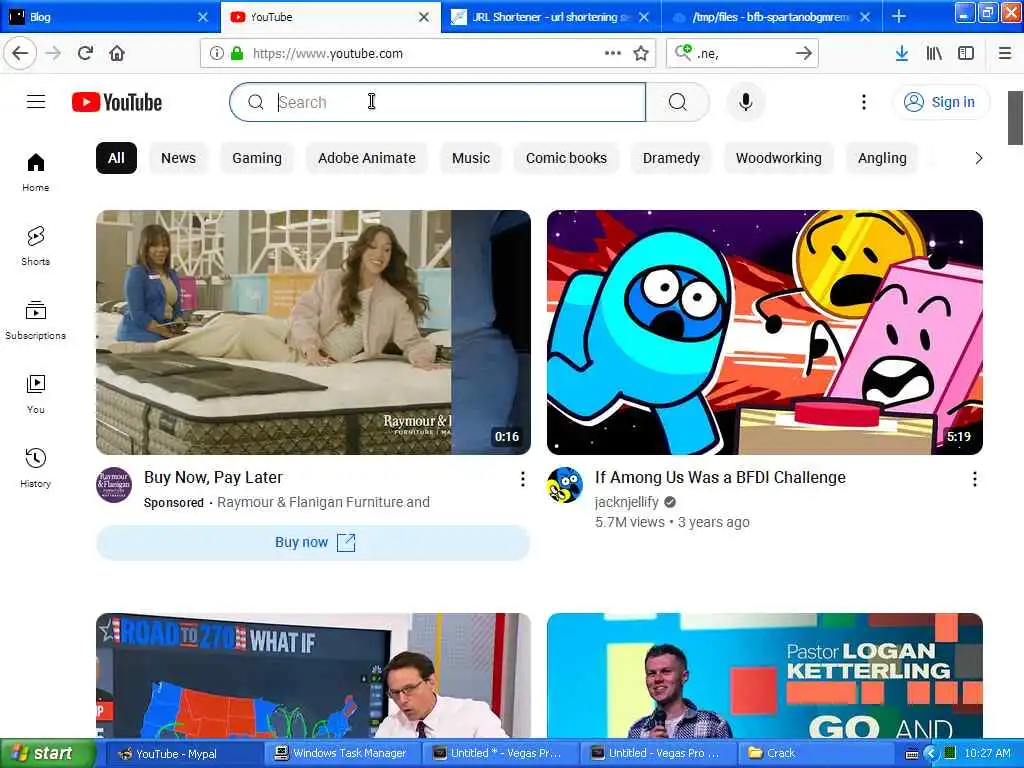
Task: Open the Windows Start button
Action: [48, 753]
